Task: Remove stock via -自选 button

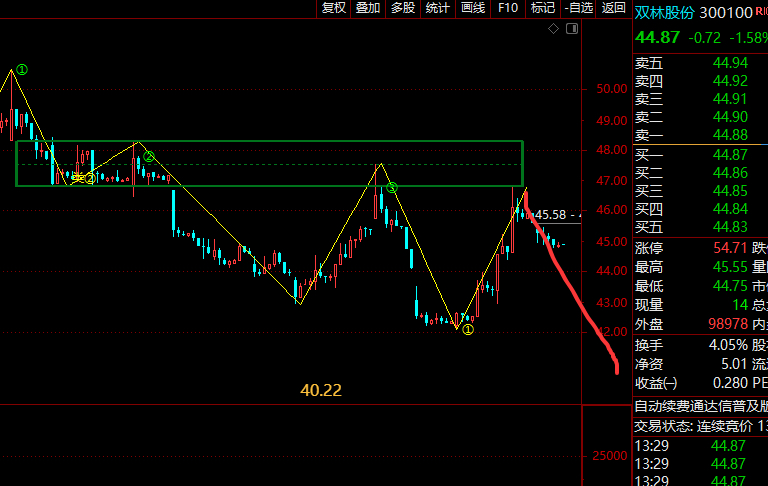Action: pos(578,8)
